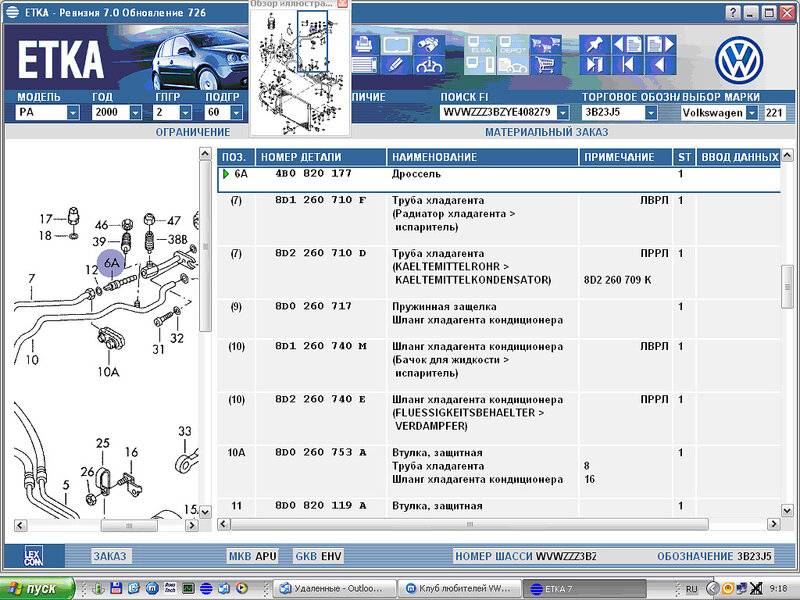Click the LexCom logo in the status bar

[34, 556]
